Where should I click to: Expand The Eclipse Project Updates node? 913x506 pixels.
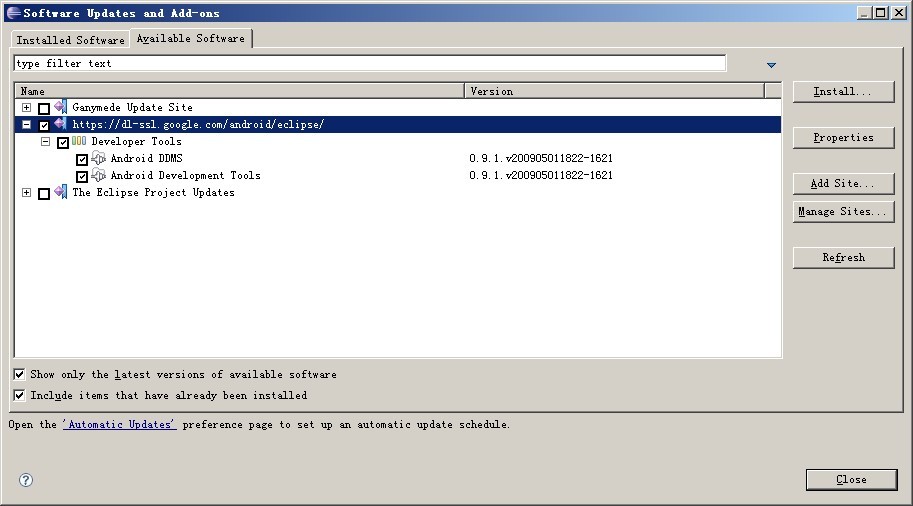pos(26,192)
